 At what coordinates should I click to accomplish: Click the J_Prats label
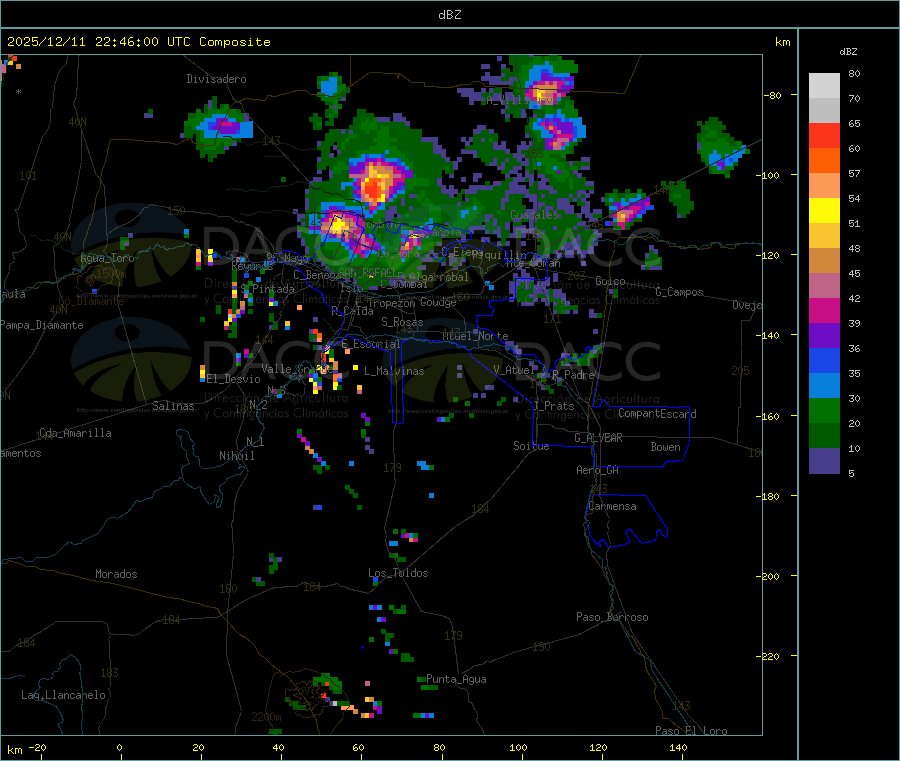click(554, 406)
